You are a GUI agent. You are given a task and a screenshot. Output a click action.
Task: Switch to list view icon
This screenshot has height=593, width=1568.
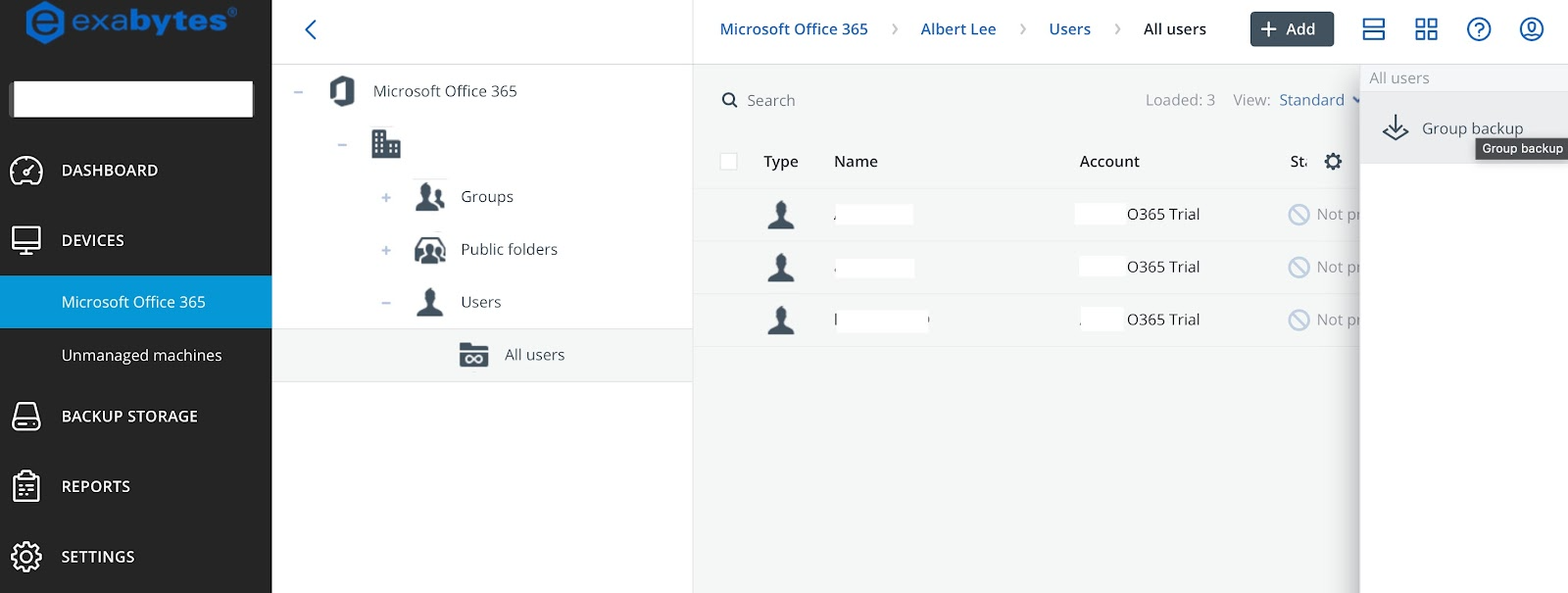pyautogui.click(x=1374, y=29)
